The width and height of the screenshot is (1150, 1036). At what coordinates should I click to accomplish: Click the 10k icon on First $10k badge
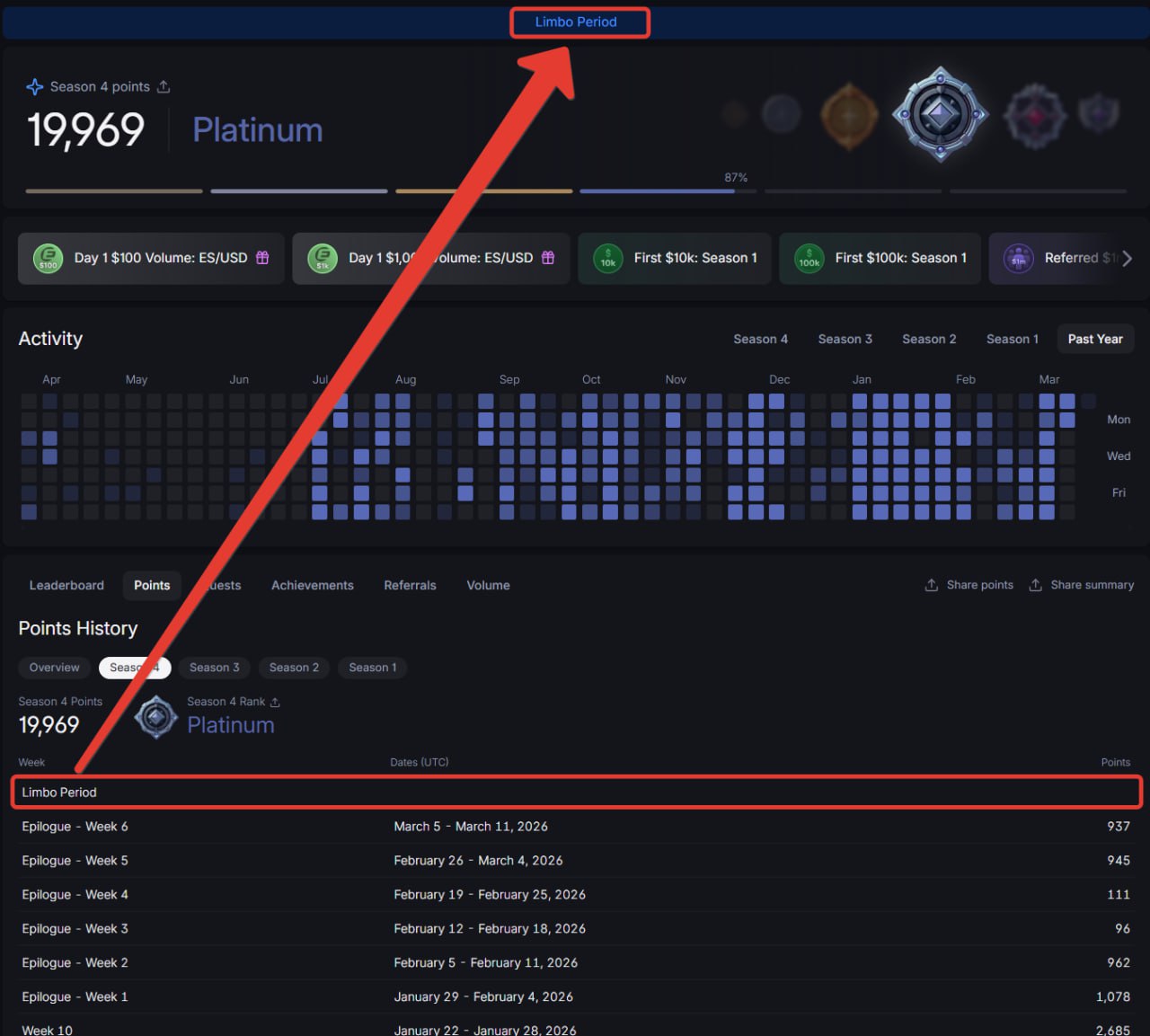608,259
